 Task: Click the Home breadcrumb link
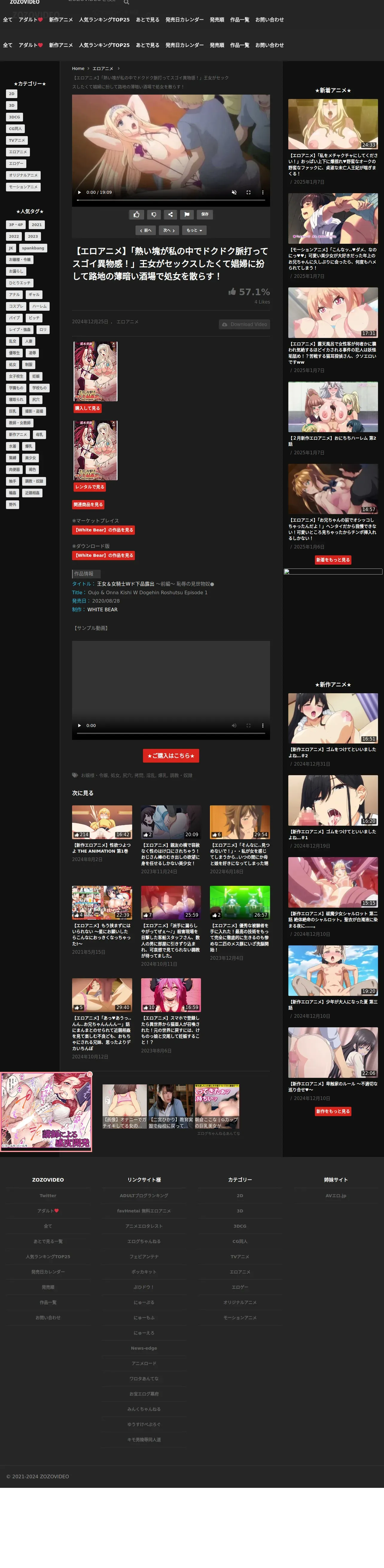click(x=78, y=69)
